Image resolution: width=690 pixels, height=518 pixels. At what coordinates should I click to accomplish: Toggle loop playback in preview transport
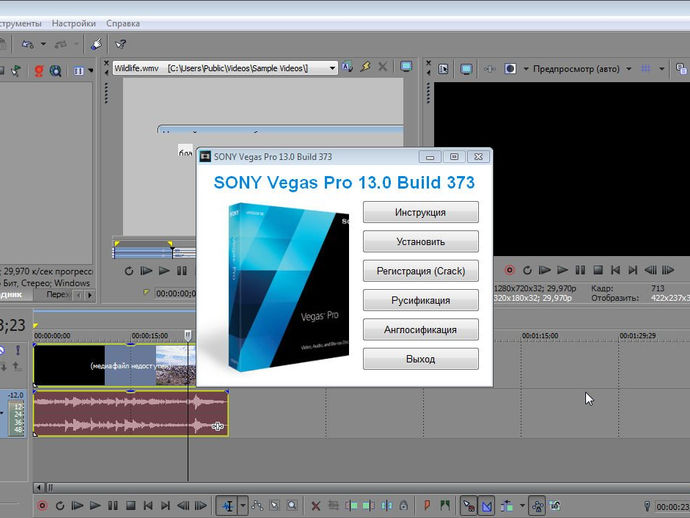pyautogui.click(x=527, y=270)
